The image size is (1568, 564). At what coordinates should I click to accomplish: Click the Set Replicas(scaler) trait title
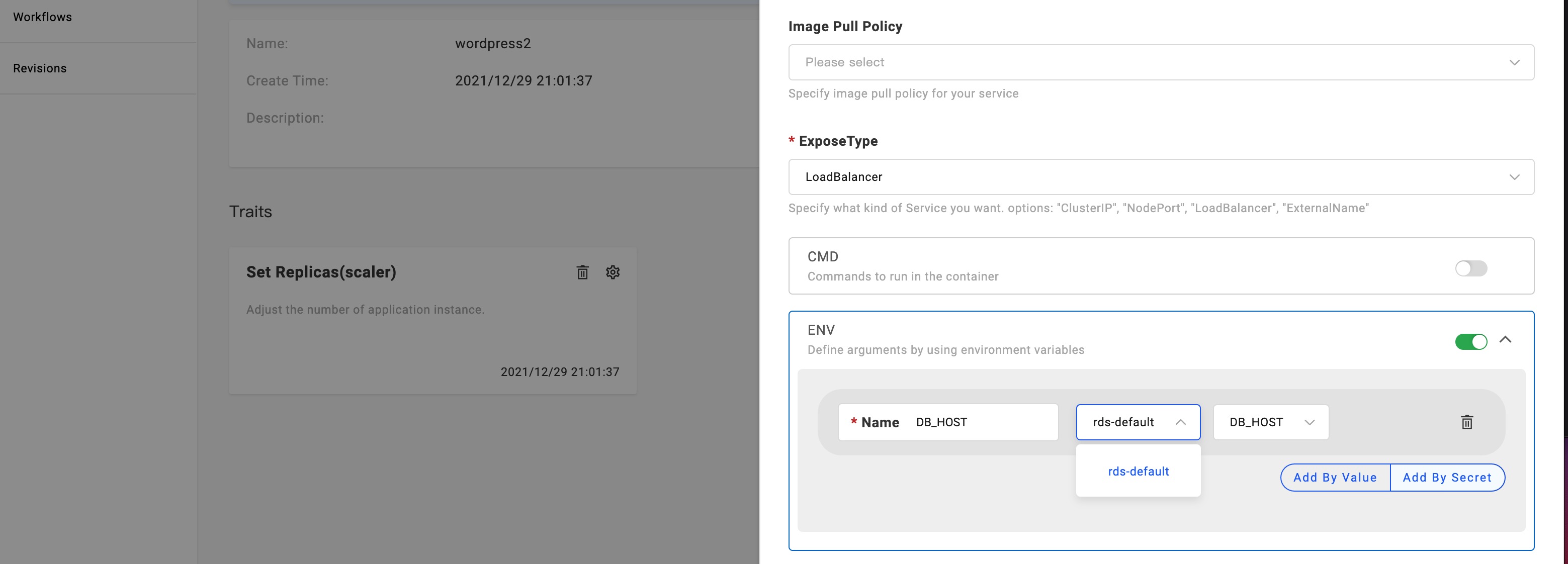pyautogui.click(x=321, y=272)
